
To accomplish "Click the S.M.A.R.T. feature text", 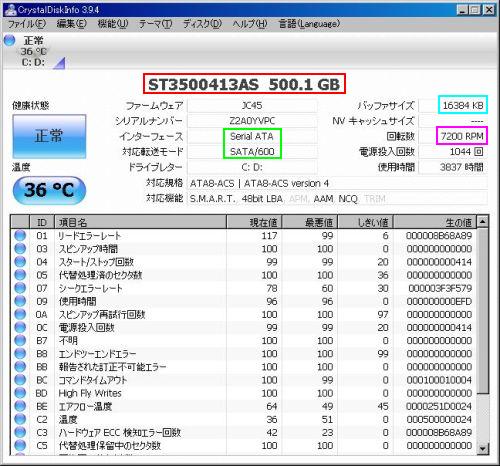I will tap(213, 199).
